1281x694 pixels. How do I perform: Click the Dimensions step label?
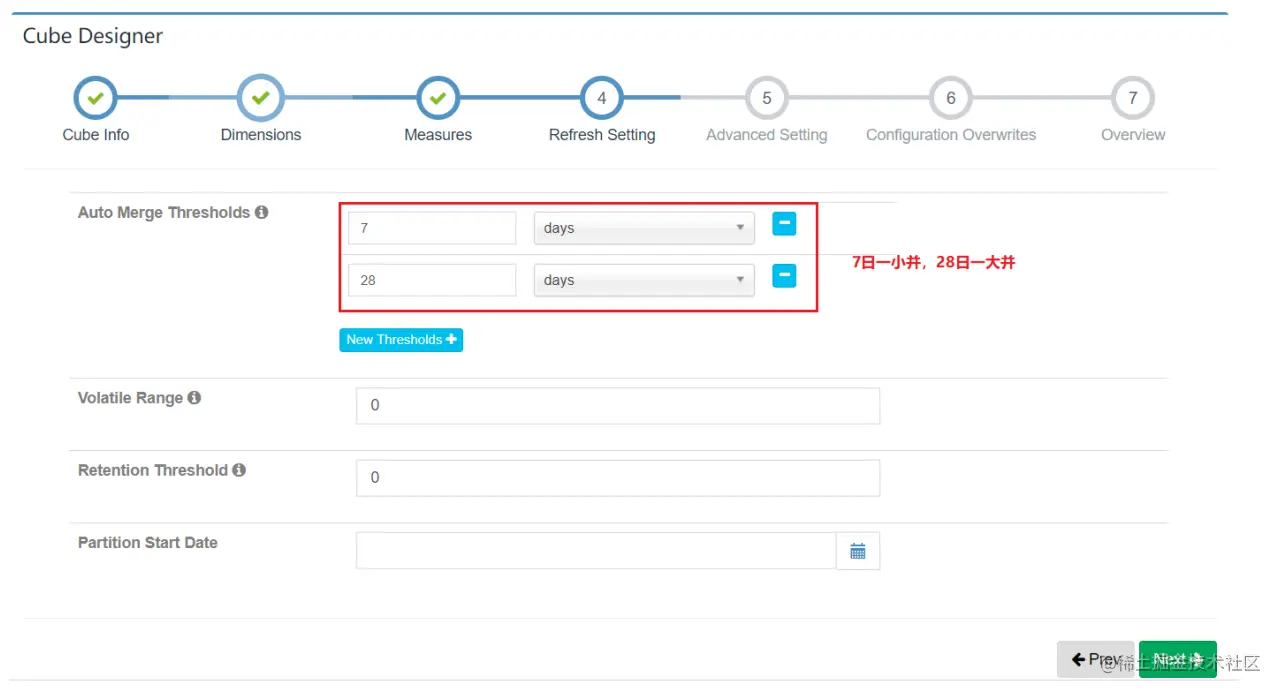(x=261, y=135)
